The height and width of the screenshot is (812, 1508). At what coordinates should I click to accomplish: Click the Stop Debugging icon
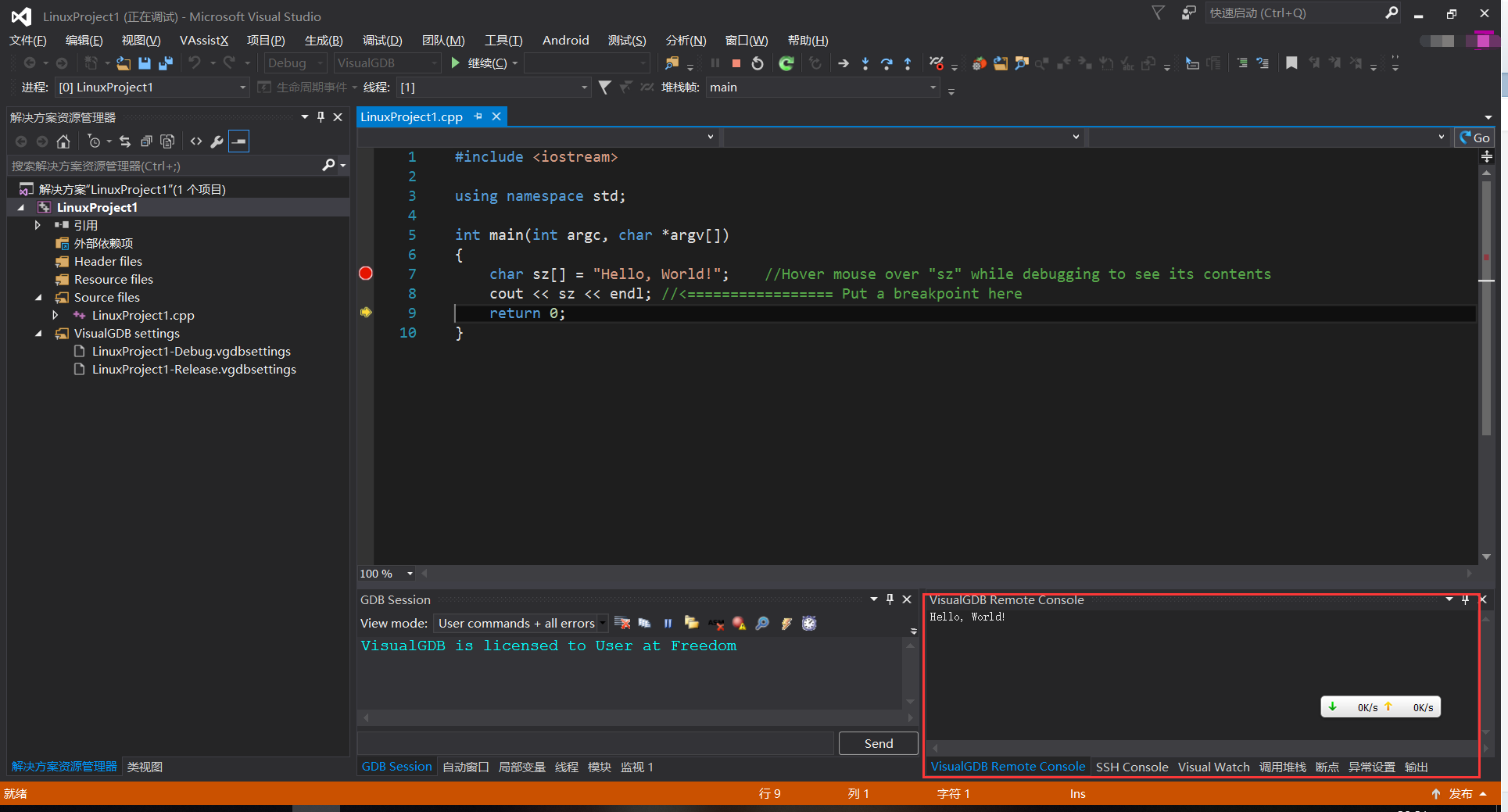[x=735, y=63]
